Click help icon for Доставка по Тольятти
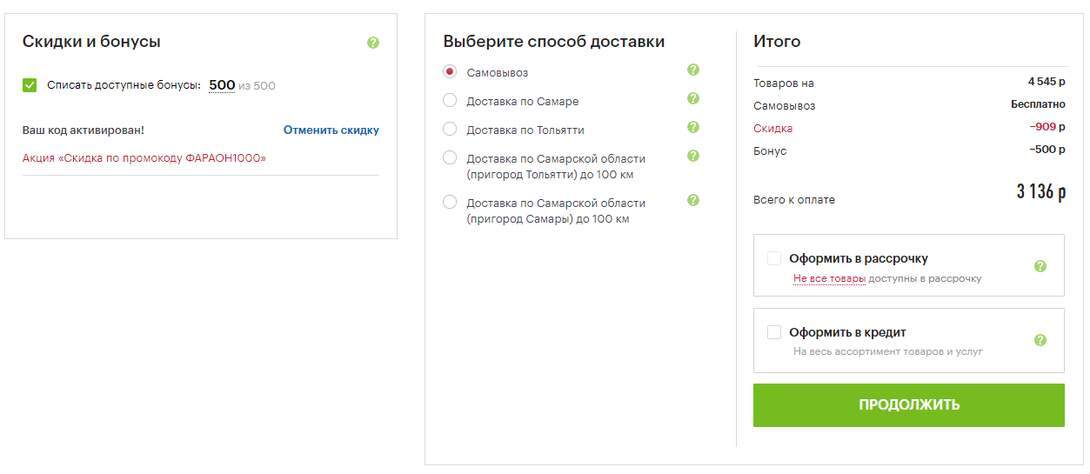Image resolution: width=1090 pixels, height=474 pixels. tap(693, 127)
